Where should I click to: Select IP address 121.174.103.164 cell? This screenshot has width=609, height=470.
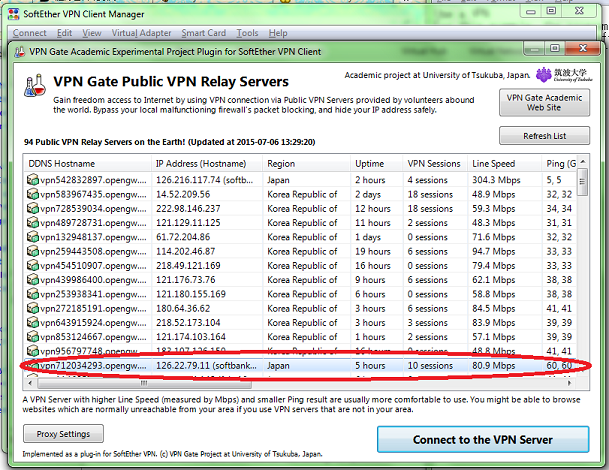191,337
